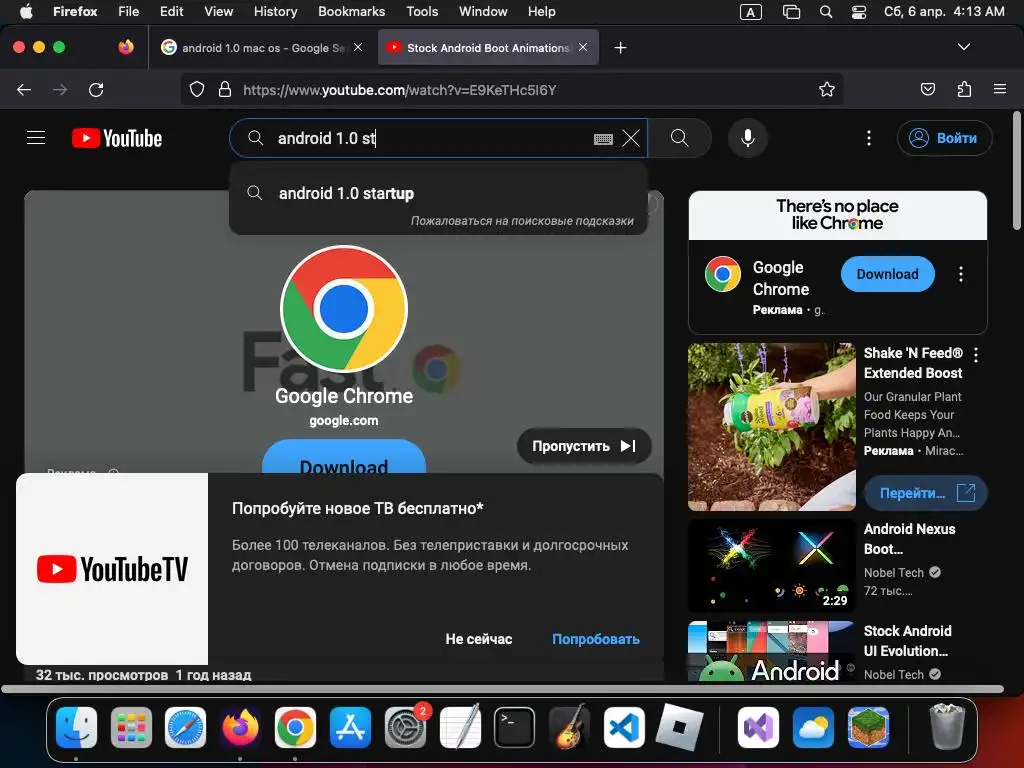Image resolution: width=1024 pixels, height=768 pixels.
Task: Open the Apple menu
Action: (x=26, y=11)
